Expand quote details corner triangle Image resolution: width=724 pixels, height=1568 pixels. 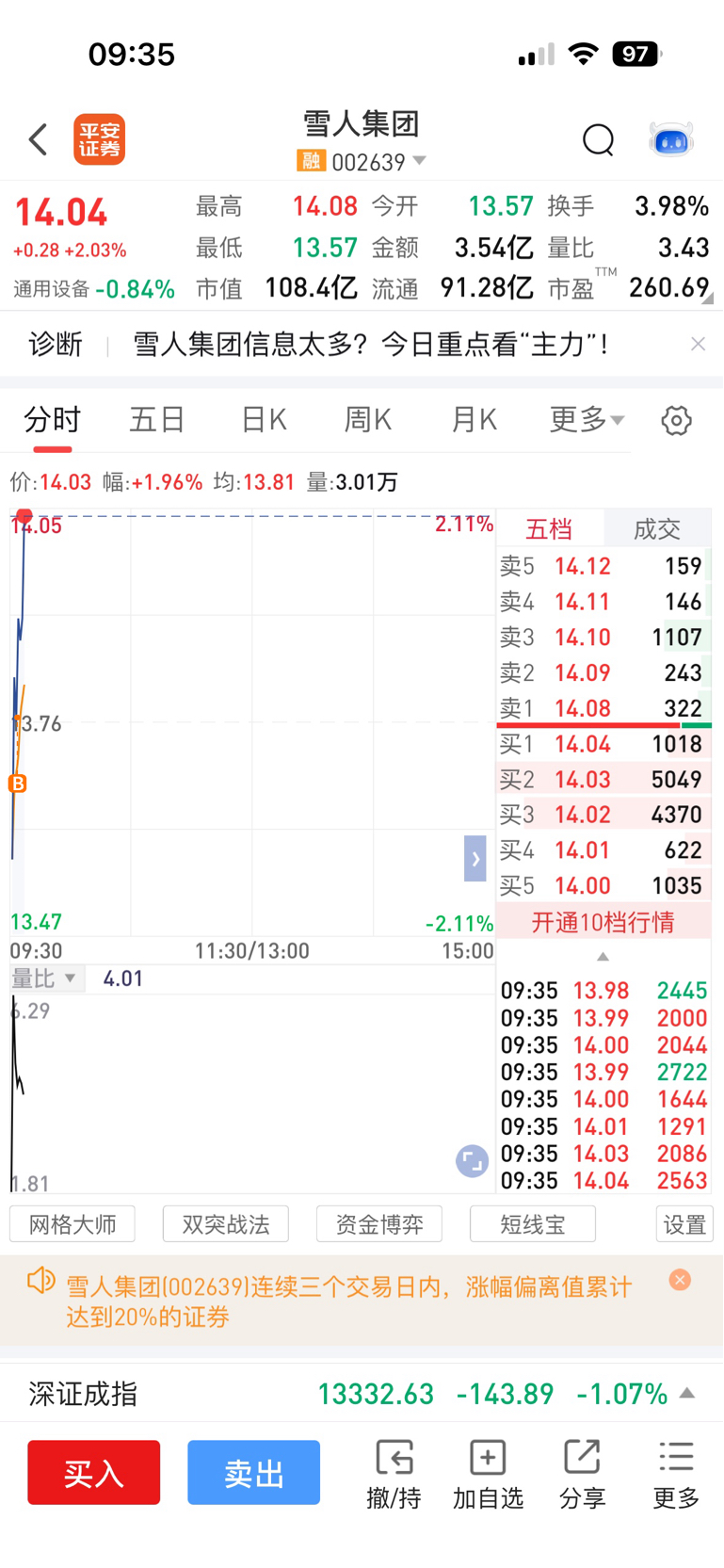click(708, 298)
